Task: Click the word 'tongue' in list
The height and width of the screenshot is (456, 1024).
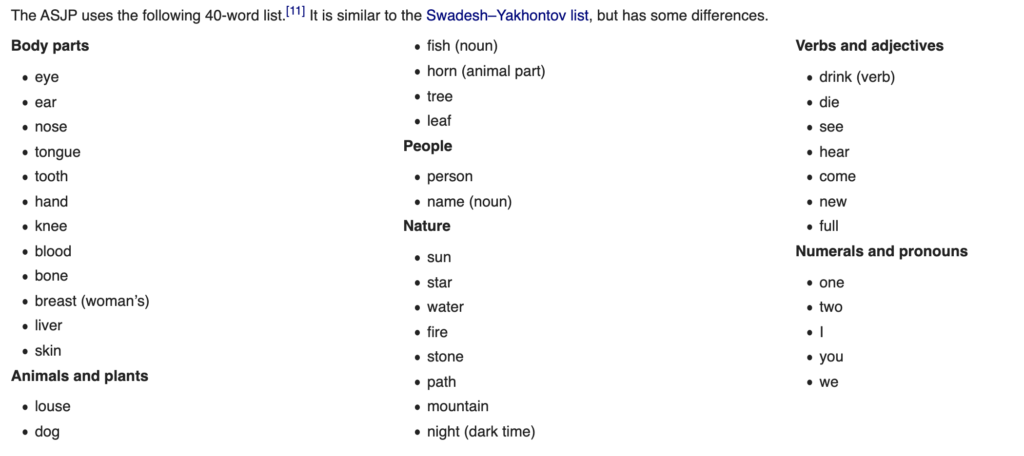Action: [x=57, y=152]
